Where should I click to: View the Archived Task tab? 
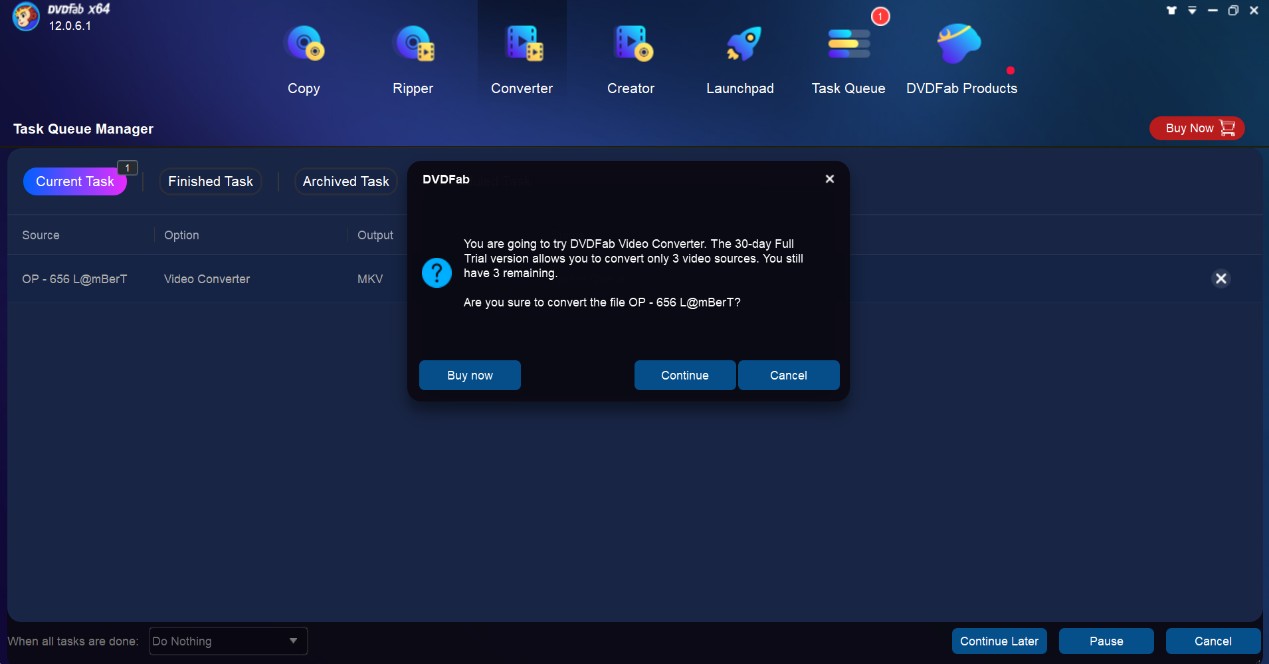[x=345, y=181]
